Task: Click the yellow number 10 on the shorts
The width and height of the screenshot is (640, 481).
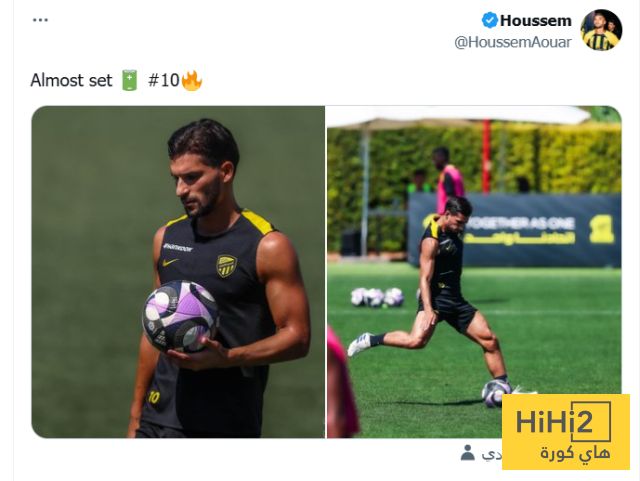Action: pos(154,397)
